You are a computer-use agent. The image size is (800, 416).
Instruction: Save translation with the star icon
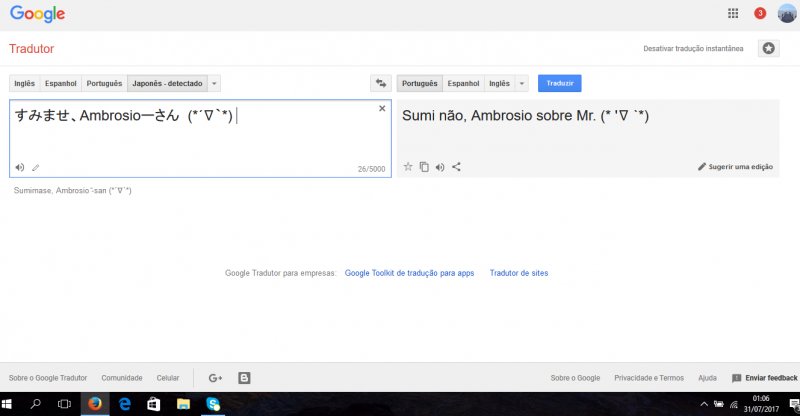(x=408, y=166)
